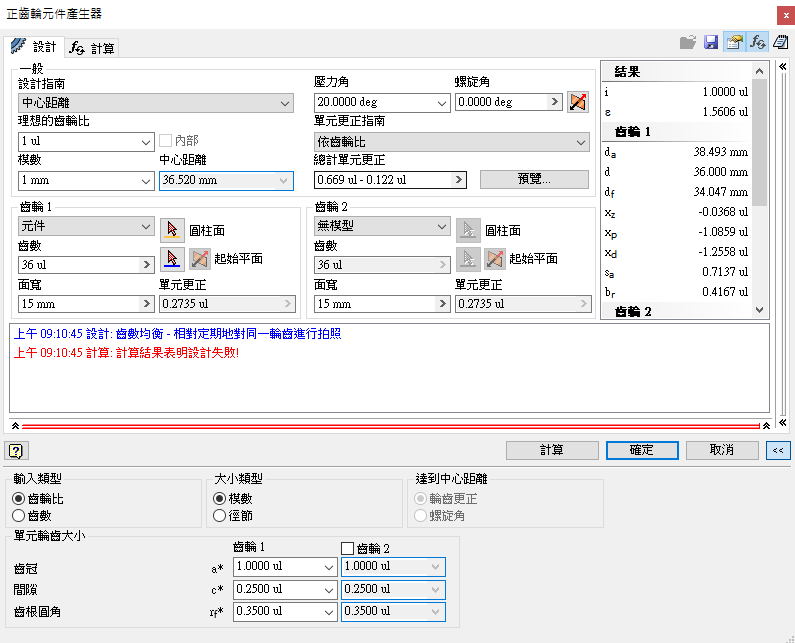The height and width of the screenshot is (643, 795).
Task: Switch to the 設計 tab
Action: pos(35,47)
